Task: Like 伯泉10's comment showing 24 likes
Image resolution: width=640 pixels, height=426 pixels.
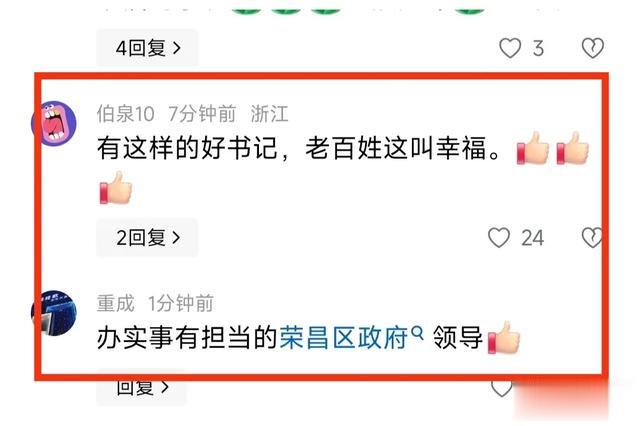Action: click(499, 237)
